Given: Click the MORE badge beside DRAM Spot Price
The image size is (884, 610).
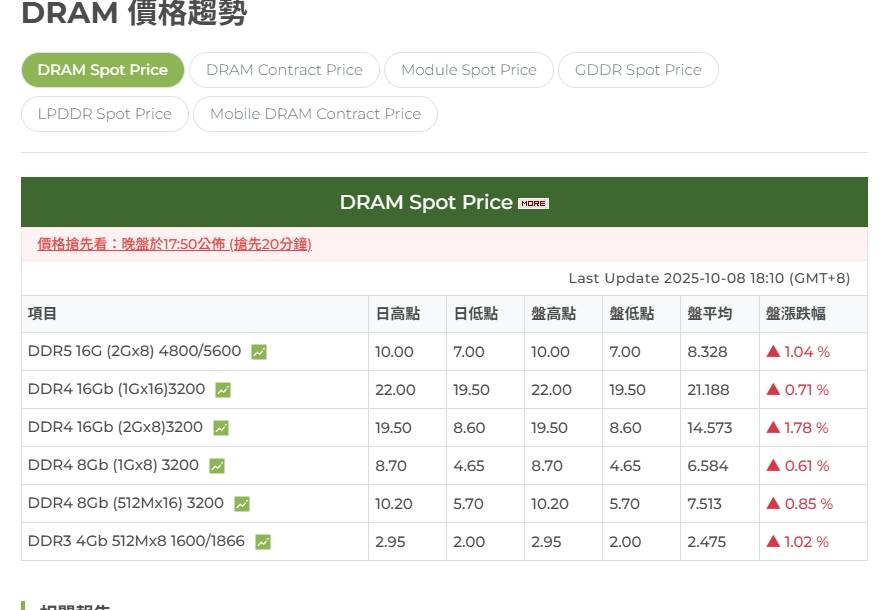Looking at the screenshot, I should click(x=533, y=203).
